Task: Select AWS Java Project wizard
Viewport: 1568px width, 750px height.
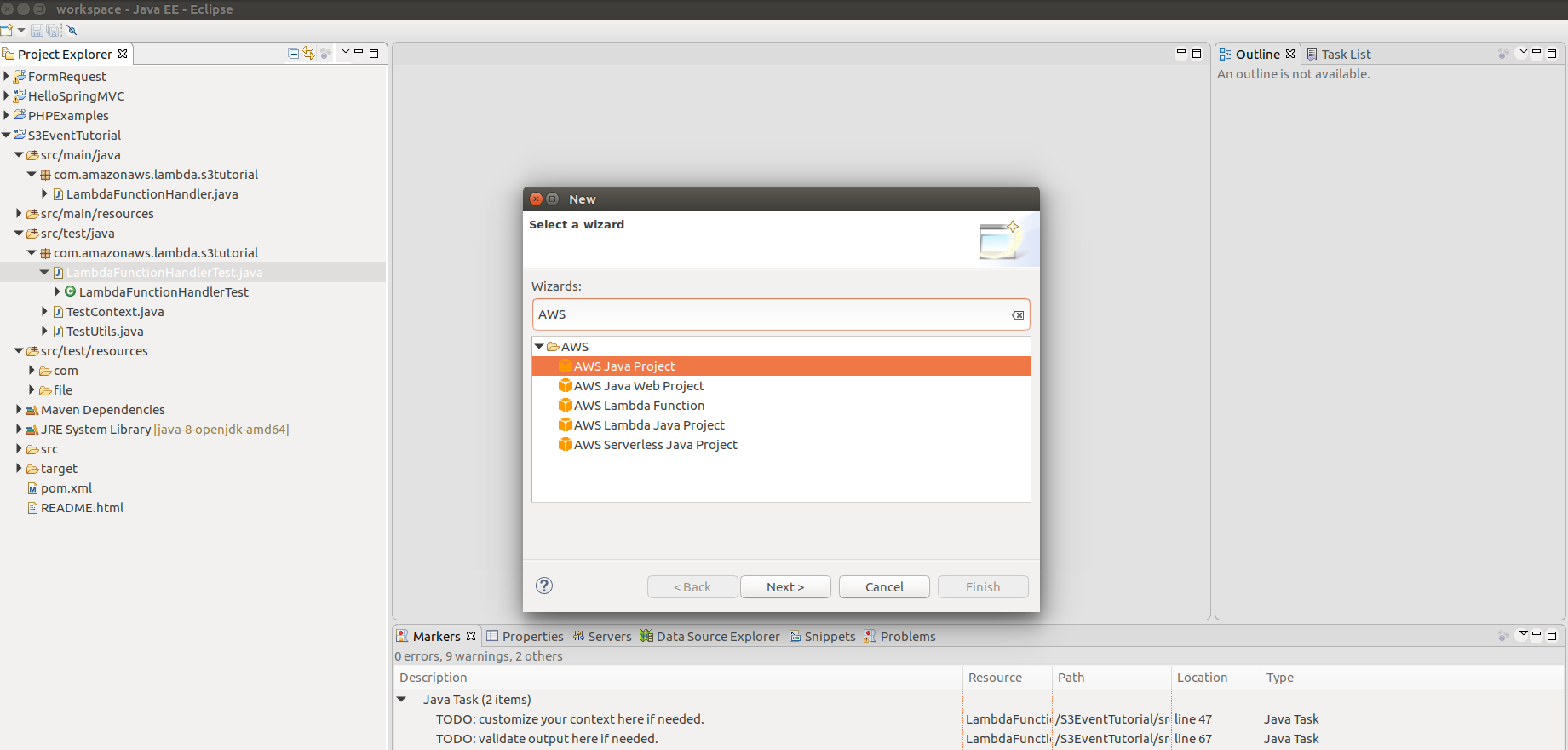Action: pos(781,366)
